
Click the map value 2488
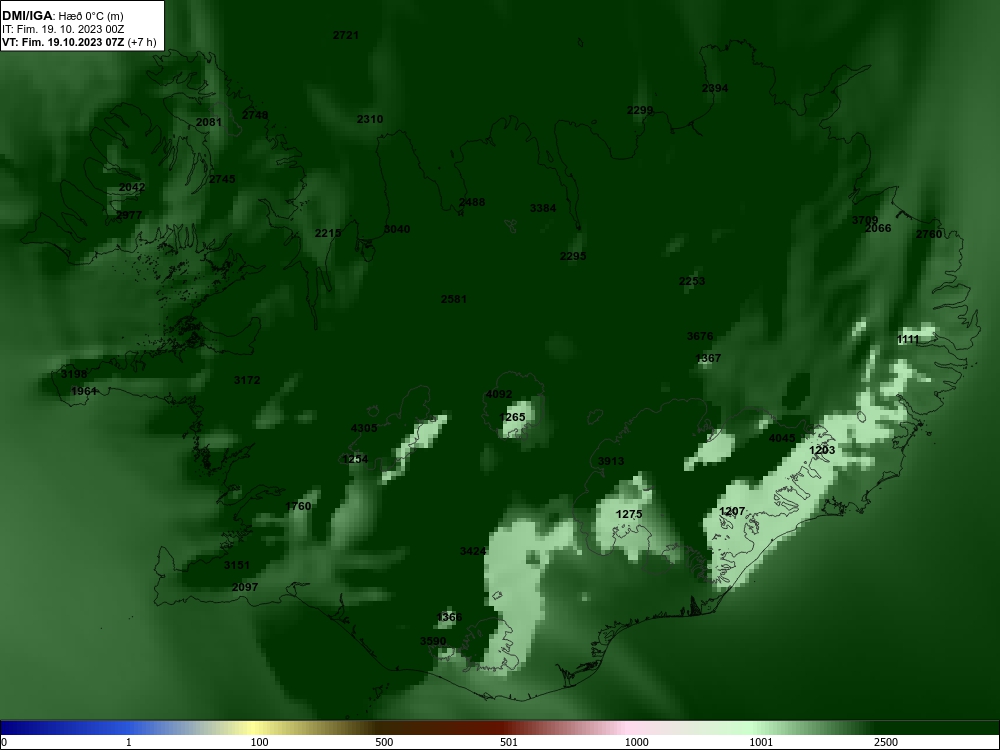pyautogui.click(x=472, y=202)
